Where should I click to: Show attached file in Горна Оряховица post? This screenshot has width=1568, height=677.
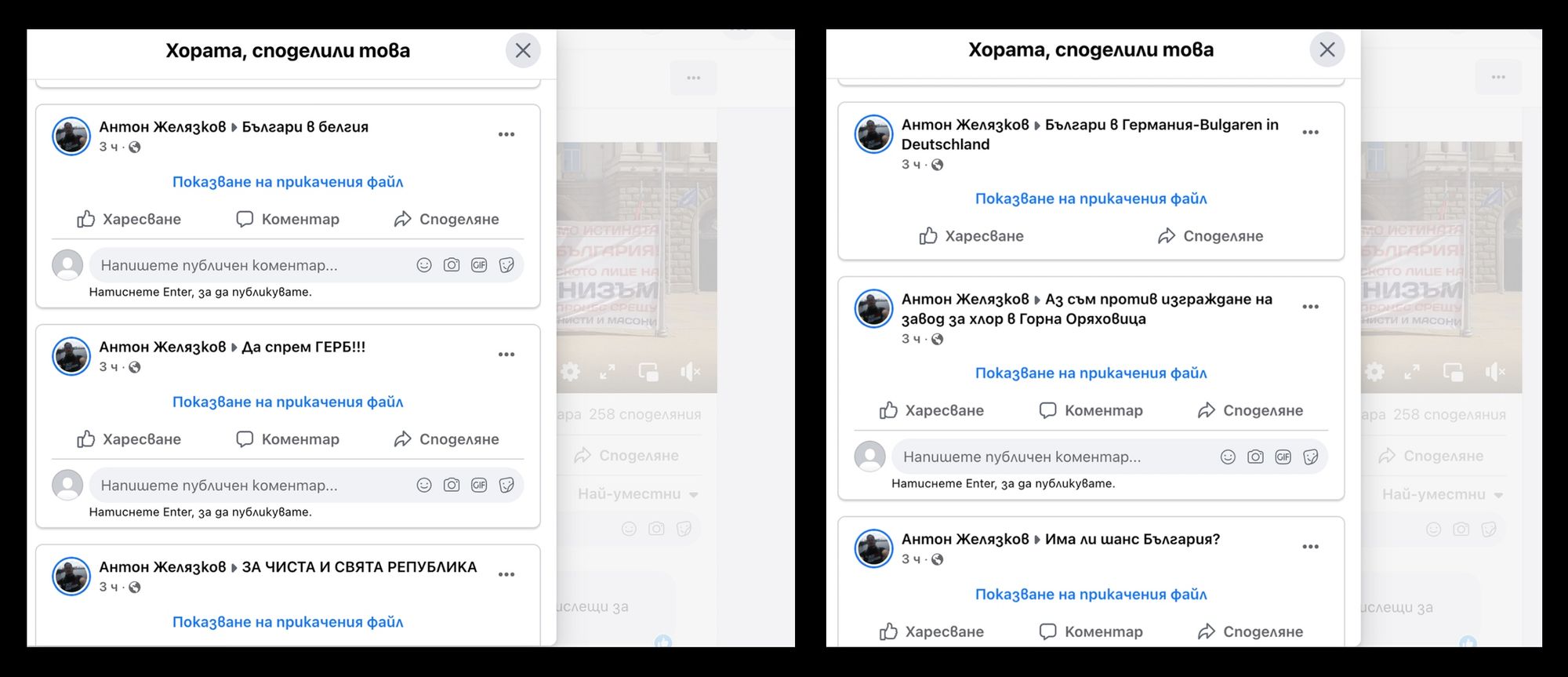[1091, 373]
